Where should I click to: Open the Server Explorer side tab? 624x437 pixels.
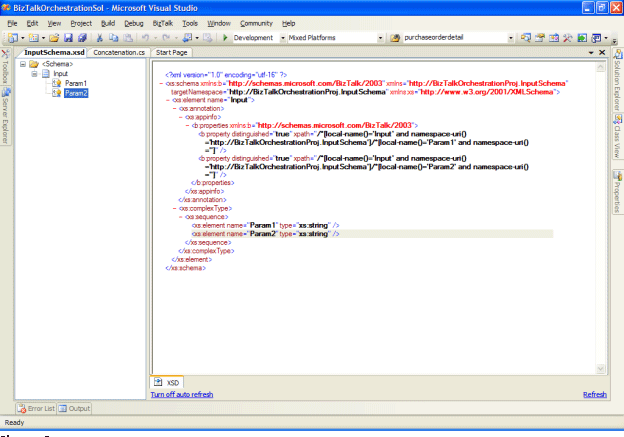5,116
